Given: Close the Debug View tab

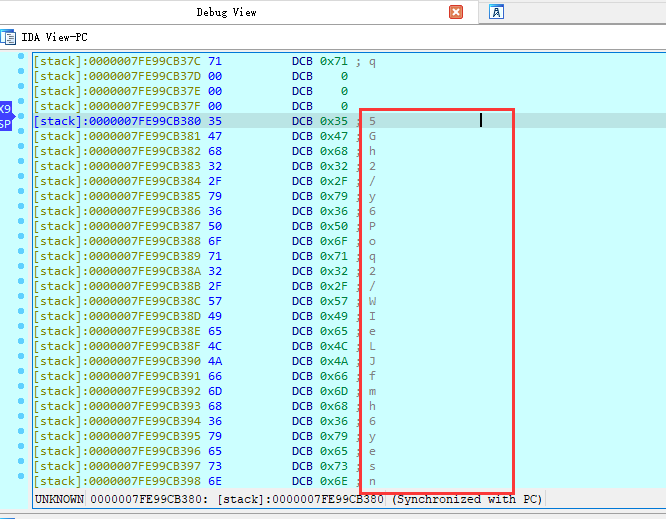Looking at the screenshot, I should 456,12.
